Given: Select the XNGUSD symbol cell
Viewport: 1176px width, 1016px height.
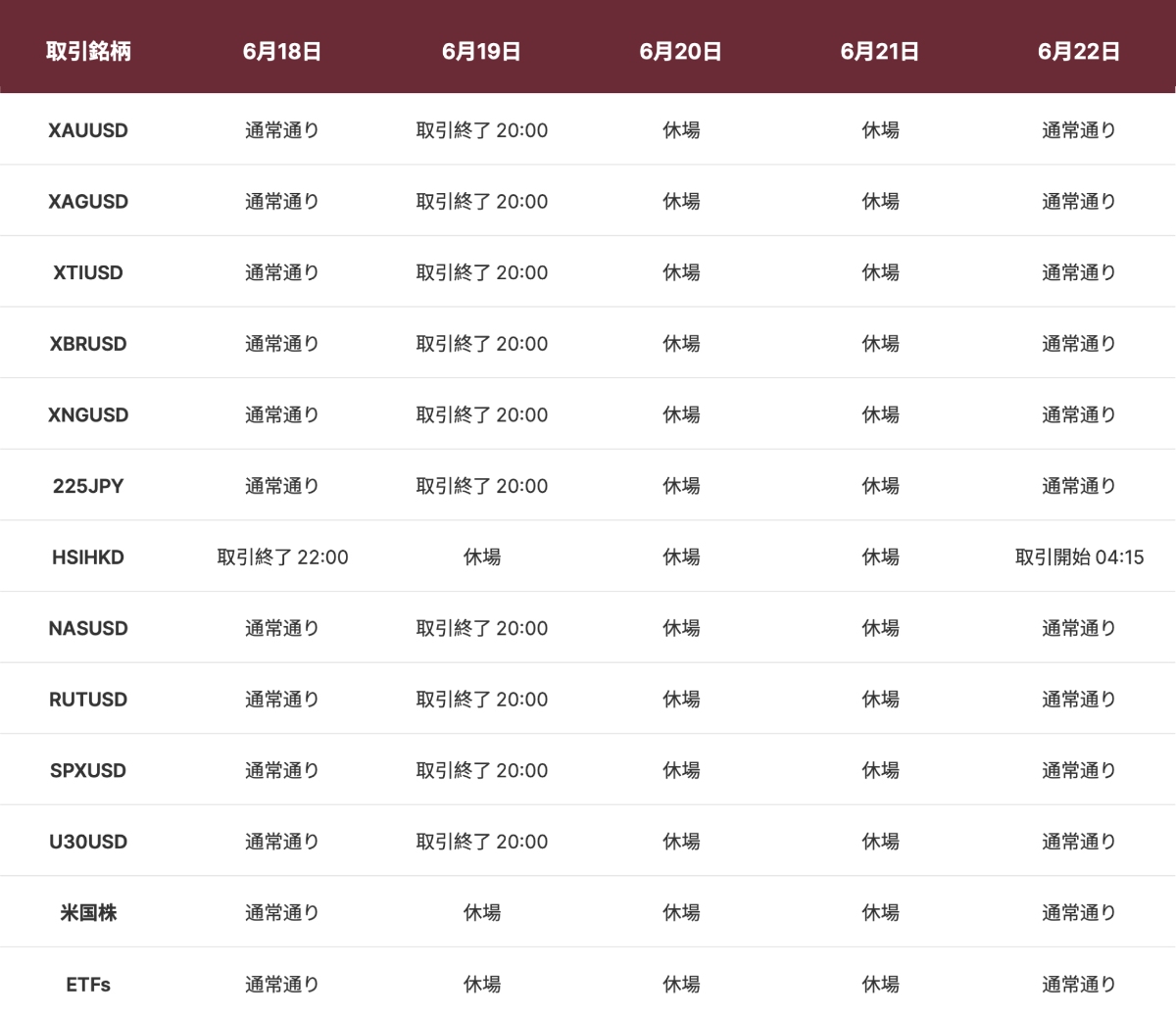Looking at the screenshot, I should [x=88, y=415].
